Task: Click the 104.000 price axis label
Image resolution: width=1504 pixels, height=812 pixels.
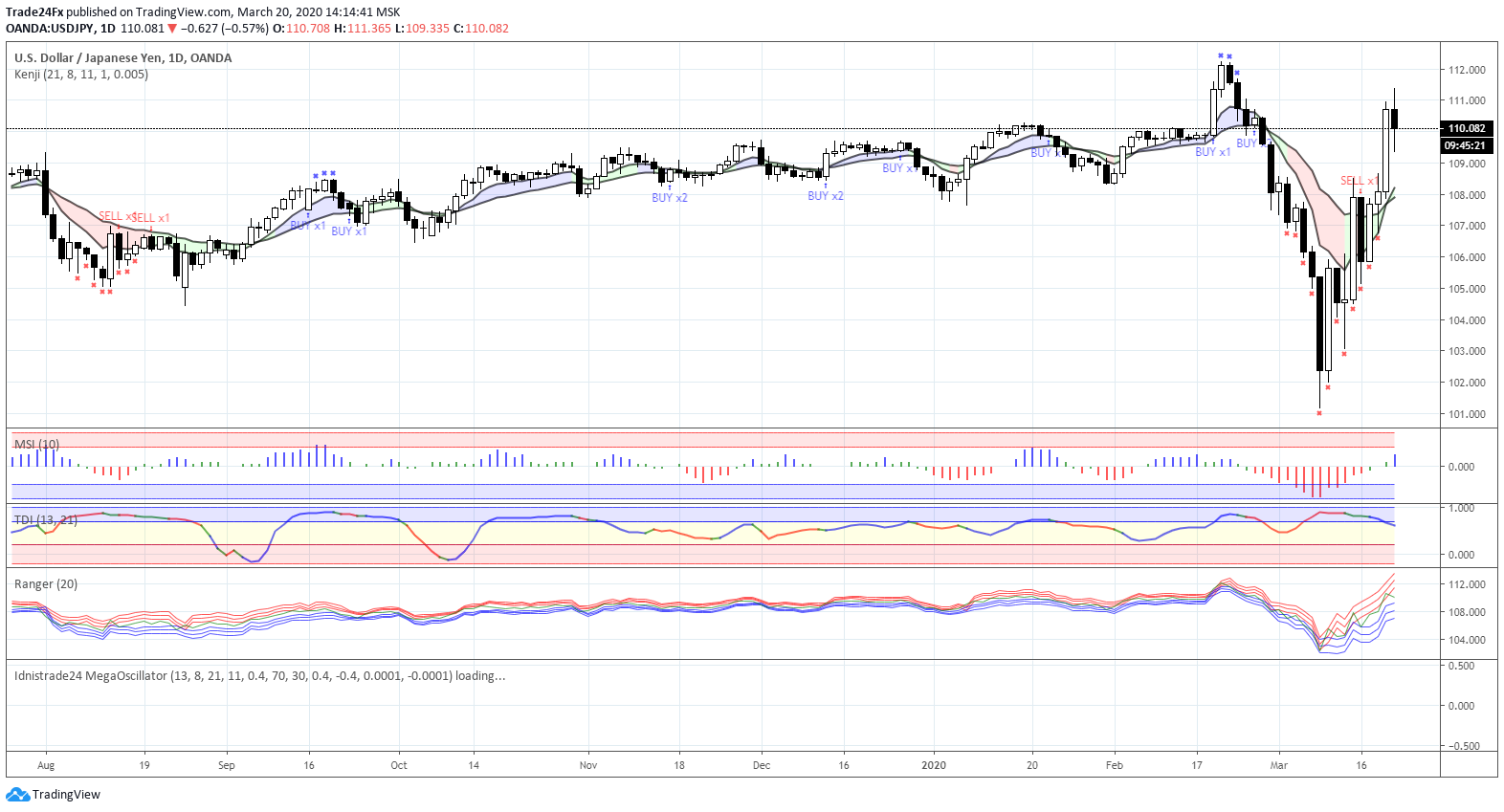Action: pyautogui.click(x=1467, y=320)
